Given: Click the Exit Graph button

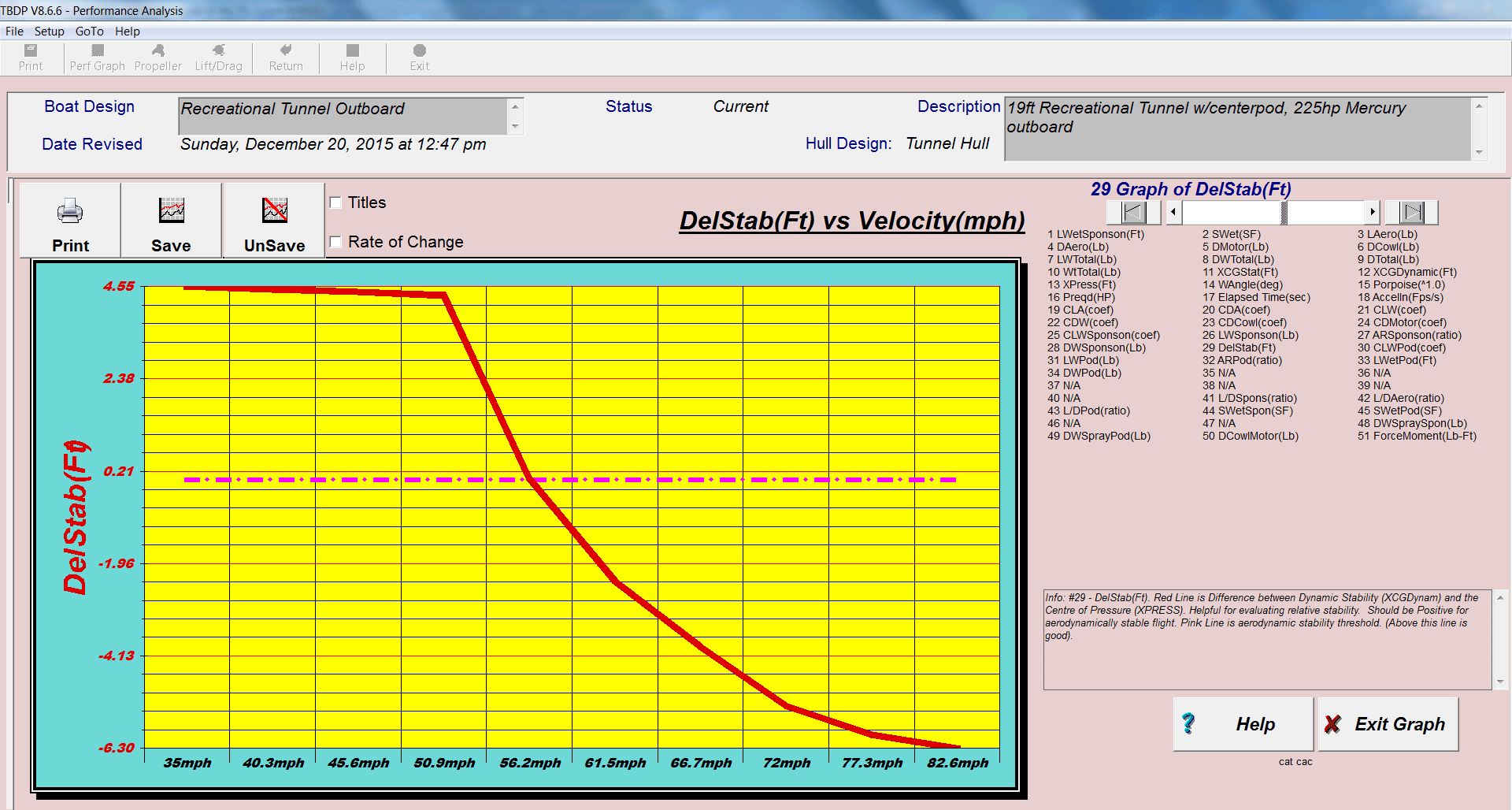Looking at the screenshot, I should click(1388, 724).
